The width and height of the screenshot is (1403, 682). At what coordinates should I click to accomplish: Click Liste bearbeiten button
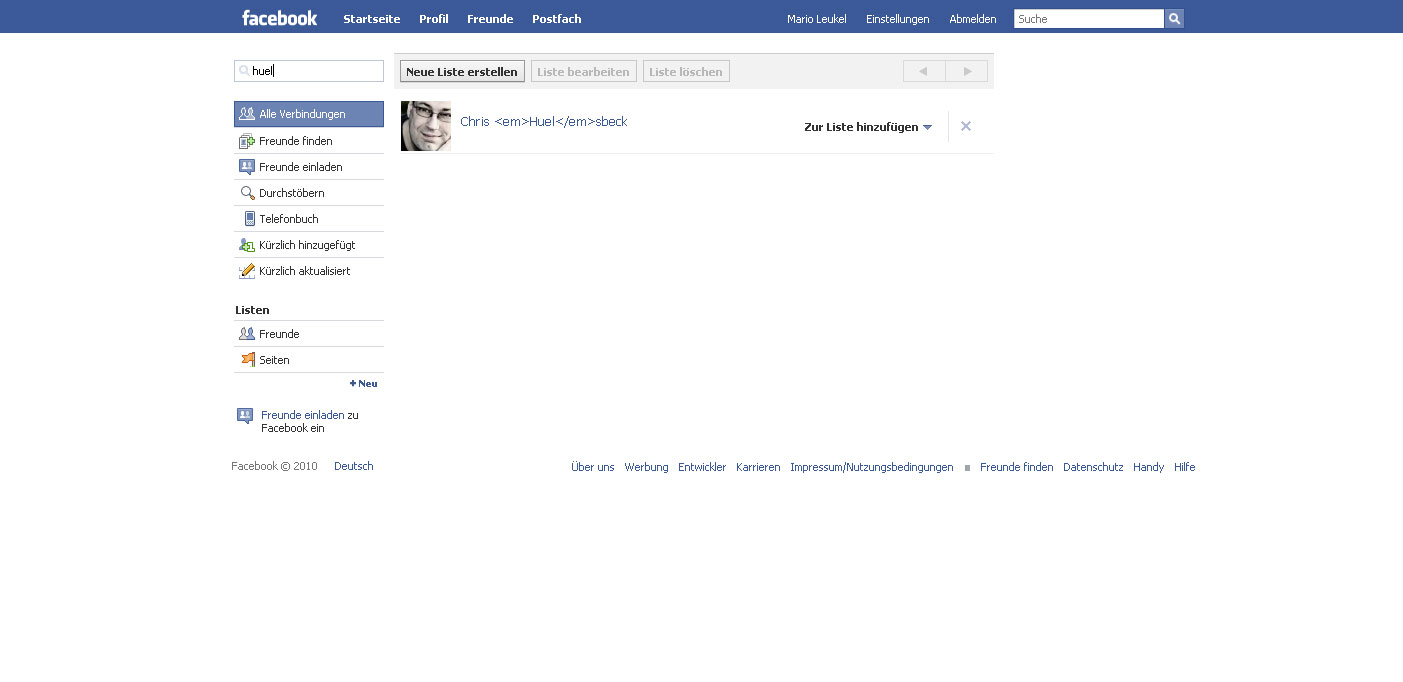coord(584,71)
